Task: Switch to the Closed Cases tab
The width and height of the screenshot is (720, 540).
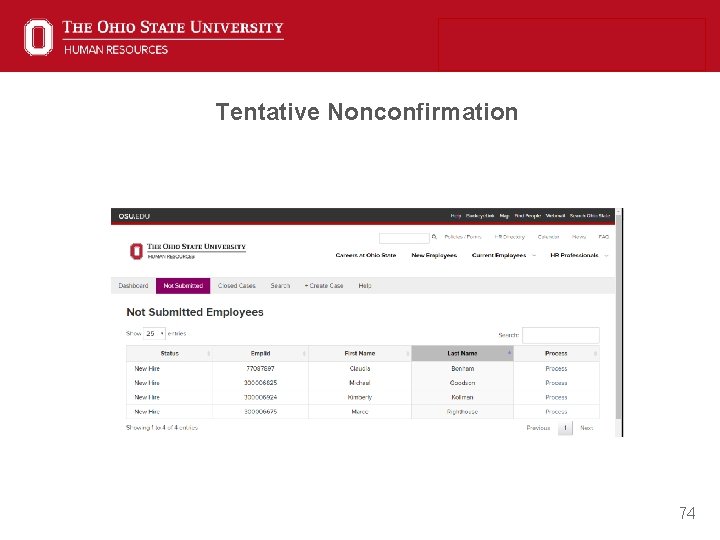Action: pos(236,286)
